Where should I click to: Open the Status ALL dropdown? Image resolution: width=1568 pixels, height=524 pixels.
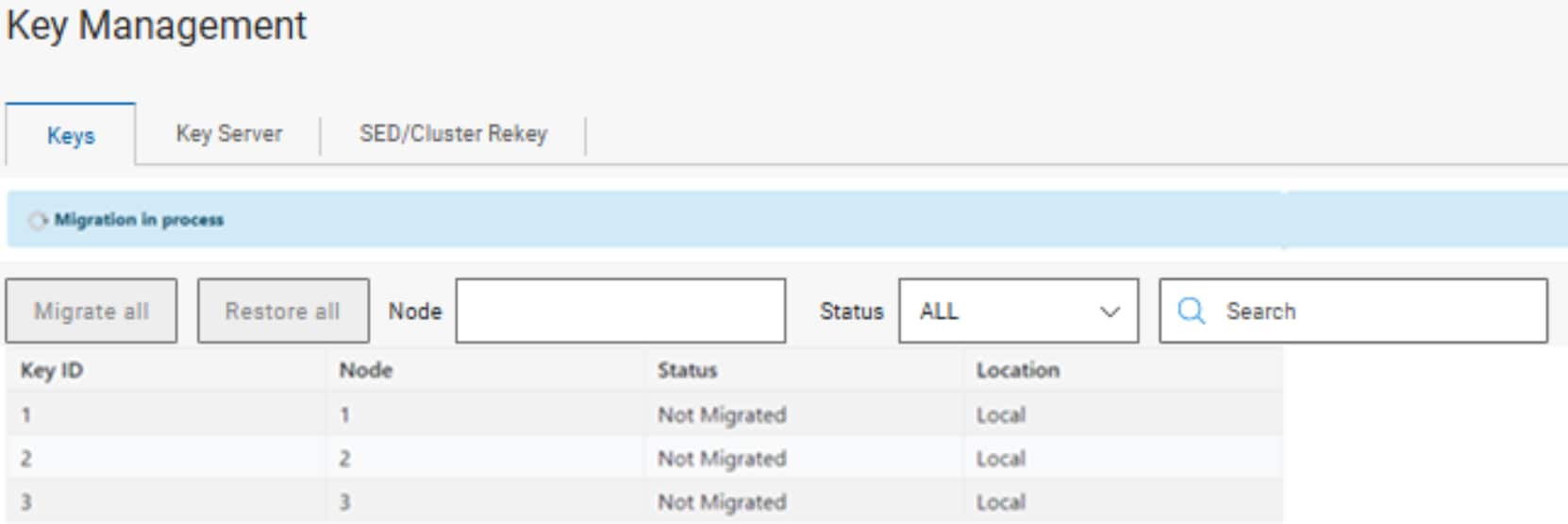(x=1019, y=311)
